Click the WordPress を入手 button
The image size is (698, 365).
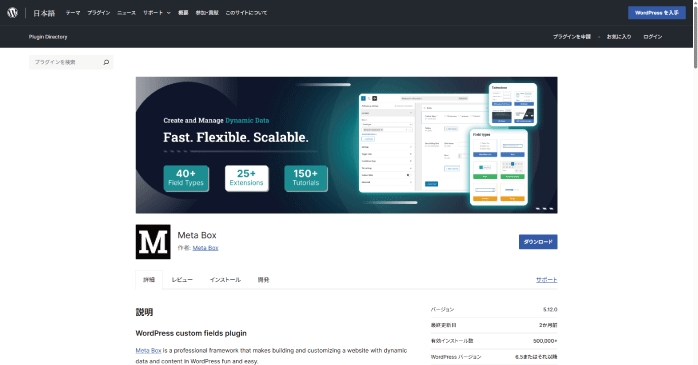tap(657, 13)
